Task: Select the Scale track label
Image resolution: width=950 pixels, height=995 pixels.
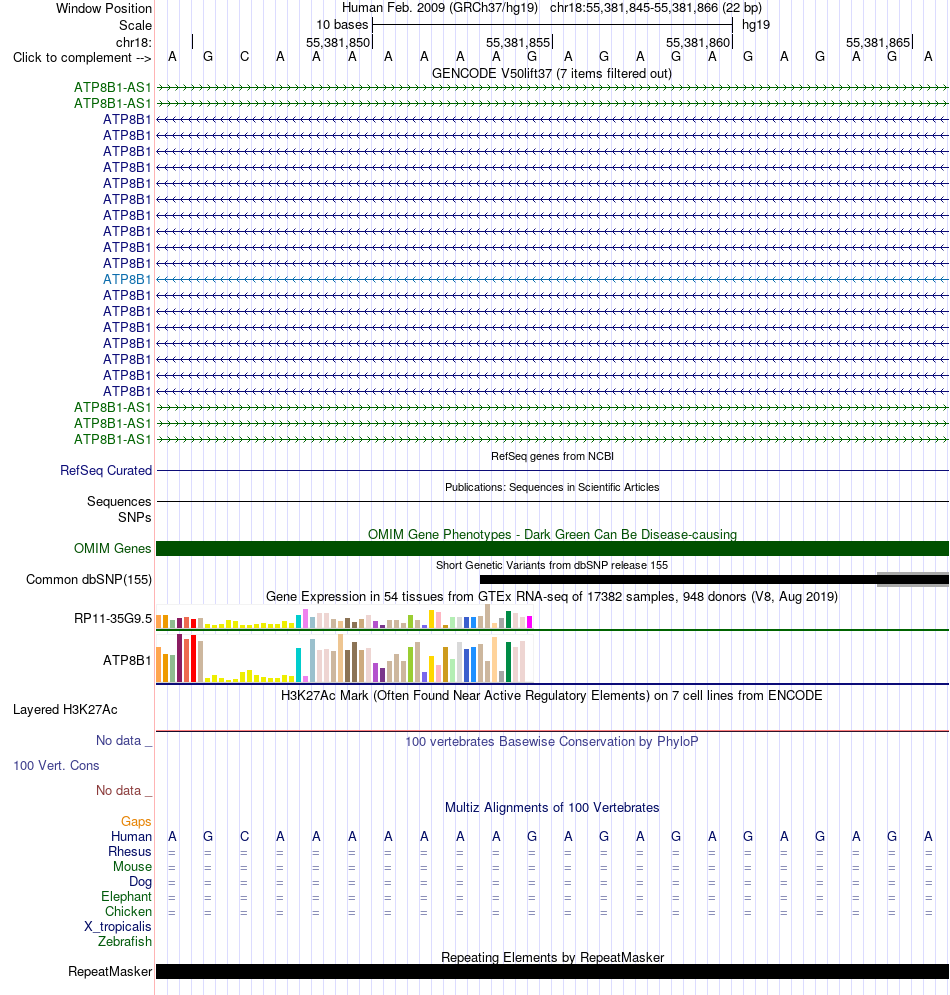Action: (x=135, y=25)
